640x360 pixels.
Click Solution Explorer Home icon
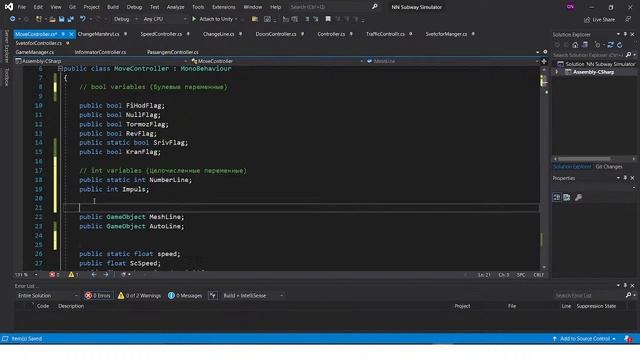[575, 45]
